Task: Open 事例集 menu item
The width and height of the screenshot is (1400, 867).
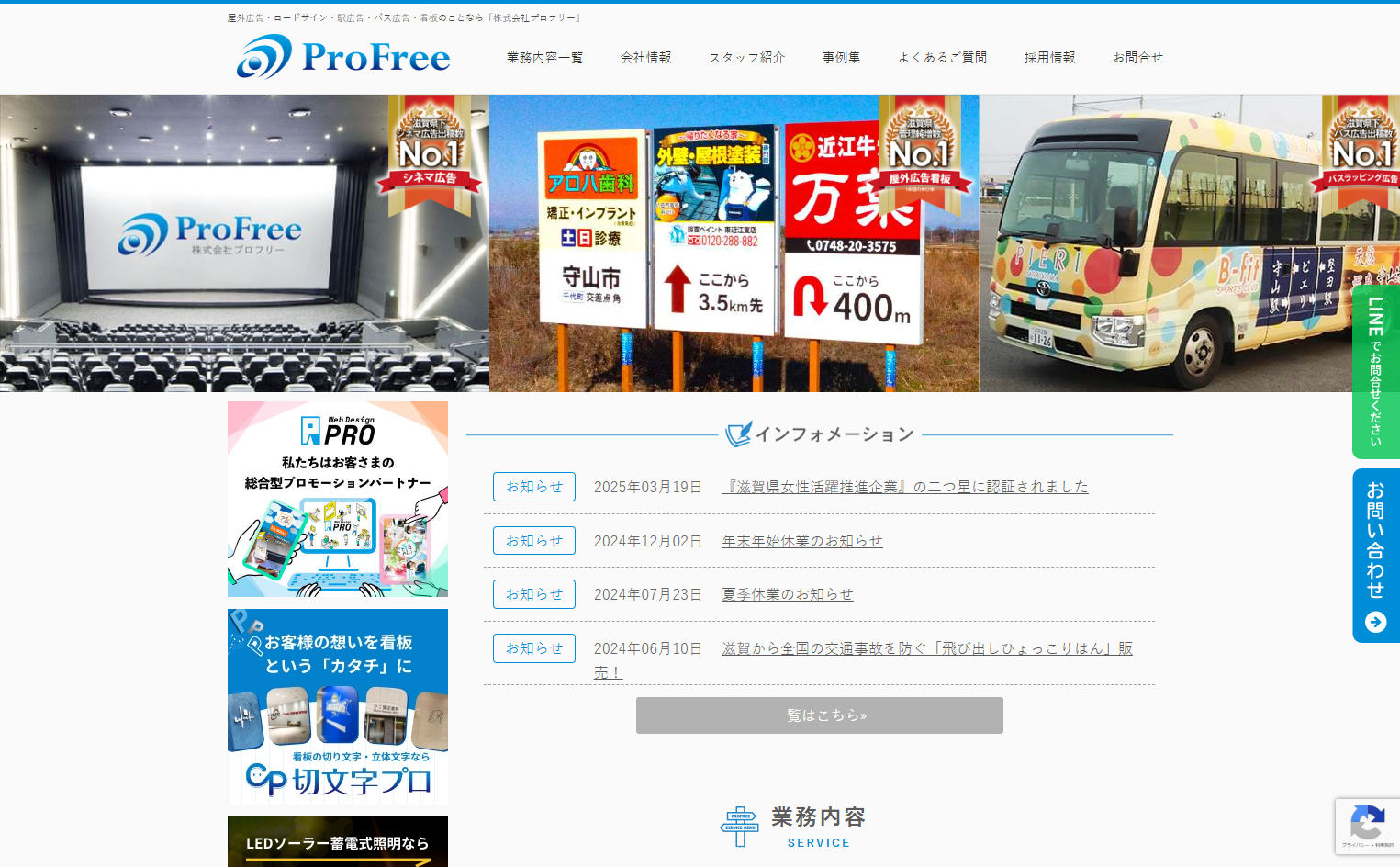Action: (841, 58)
